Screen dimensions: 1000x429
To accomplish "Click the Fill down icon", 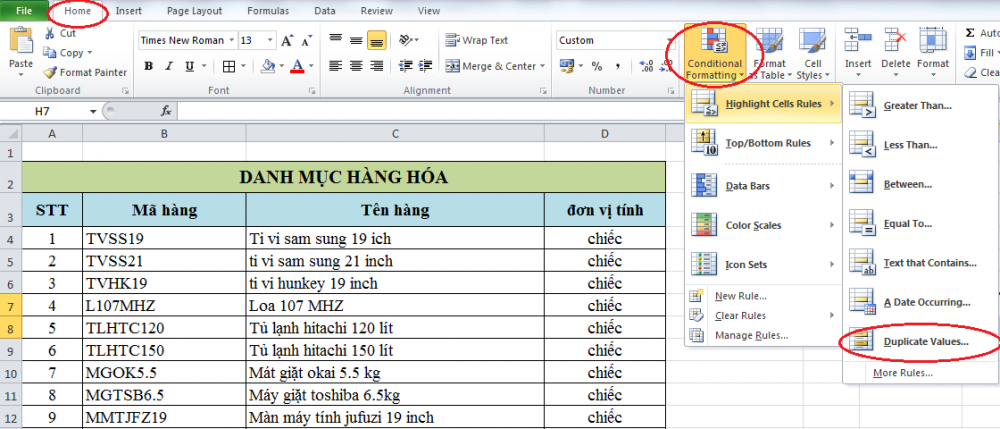I will 970,53.
